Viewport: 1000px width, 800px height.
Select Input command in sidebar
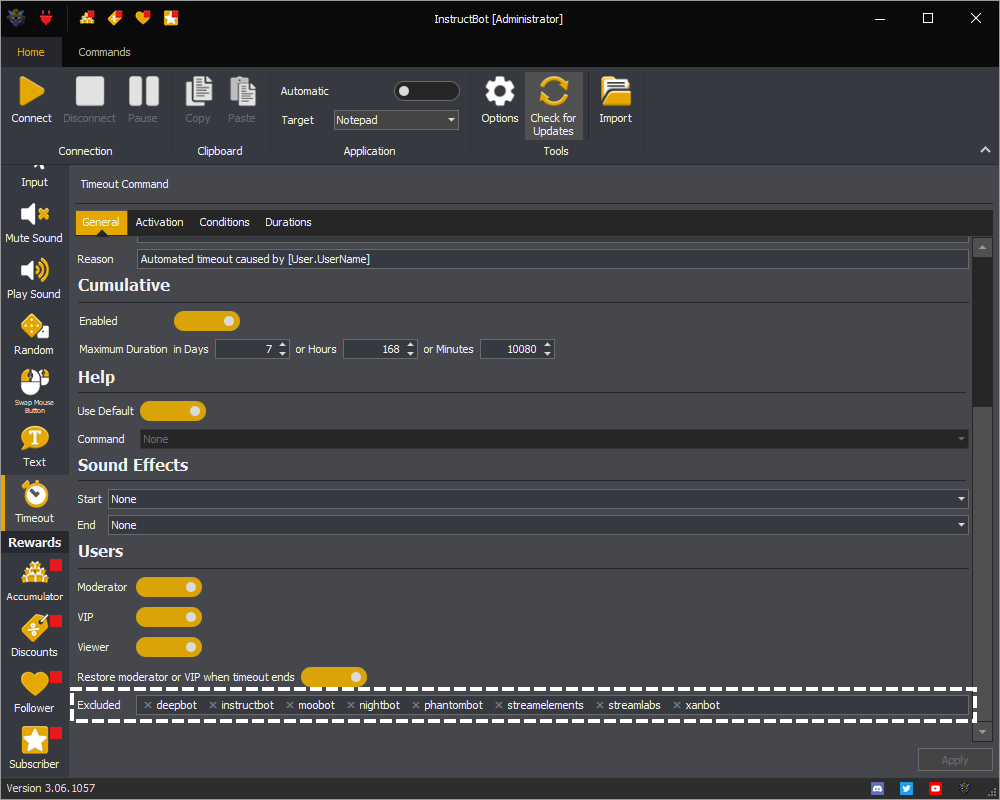tap(34, 175)
